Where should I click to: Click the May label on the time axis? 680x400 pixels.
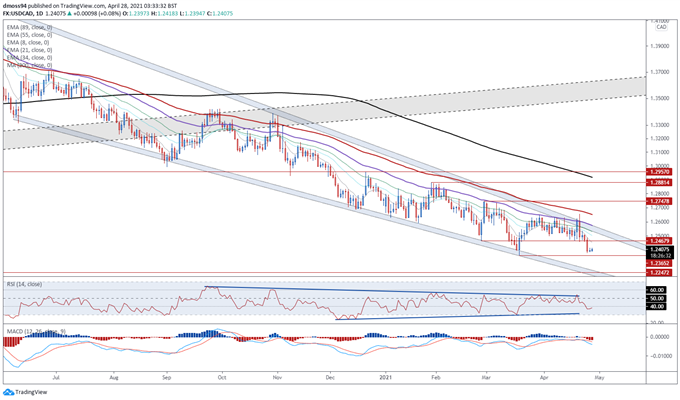(599, 377)
